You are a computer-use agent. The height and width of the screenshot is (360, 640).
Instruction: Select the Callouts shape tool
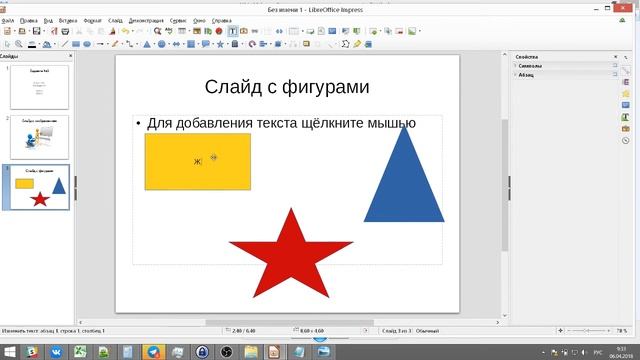tap(206, 44)
